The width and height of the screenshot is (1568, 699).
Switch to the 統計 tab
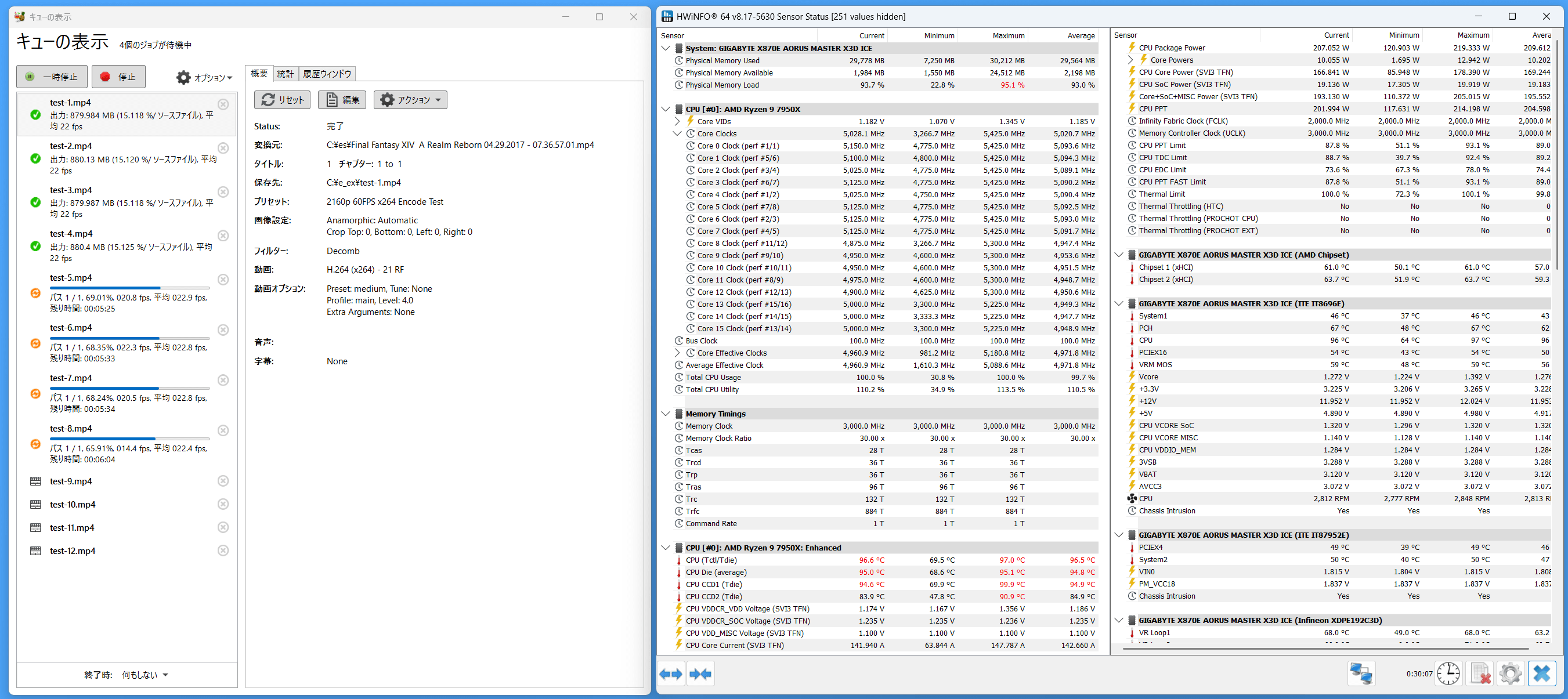(285, 74)
